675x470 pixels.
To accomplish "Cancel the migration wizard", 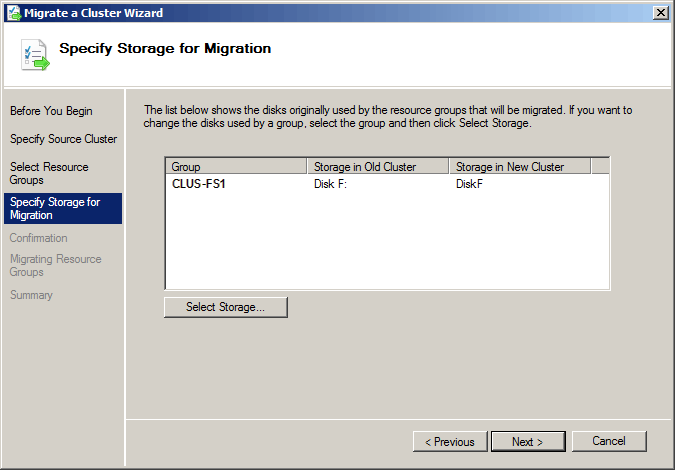I will click(x=609, y=441).
